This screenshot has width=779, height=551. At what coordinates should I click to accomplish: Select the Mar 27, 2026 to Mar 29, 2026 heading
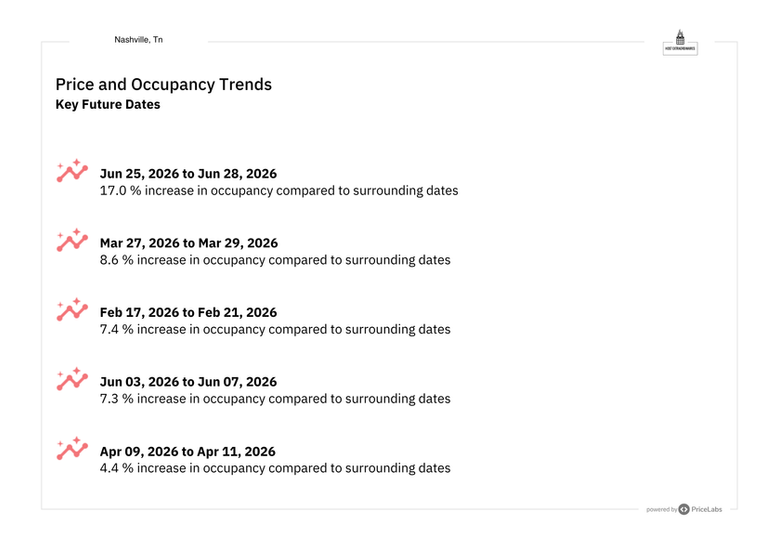pyautogui.click(x=189, y=243)
